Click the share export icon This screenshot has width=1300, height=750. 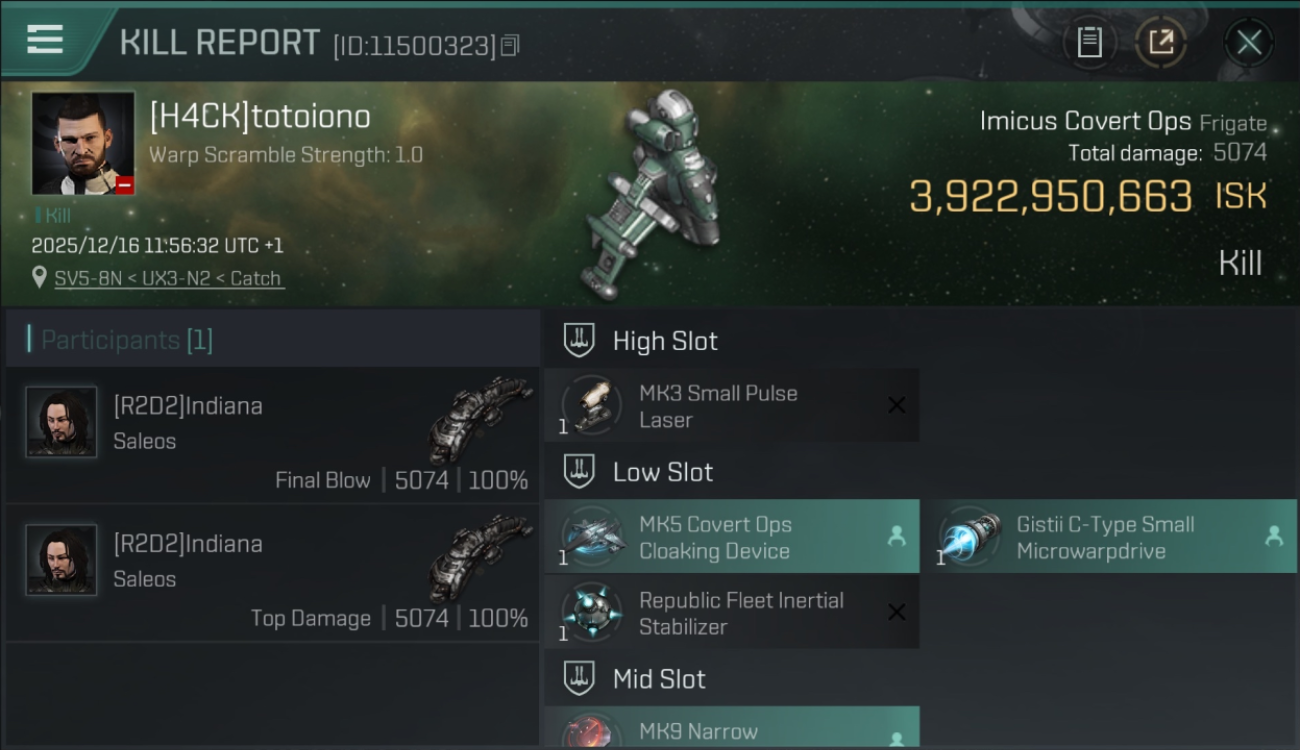point(1161,42)
